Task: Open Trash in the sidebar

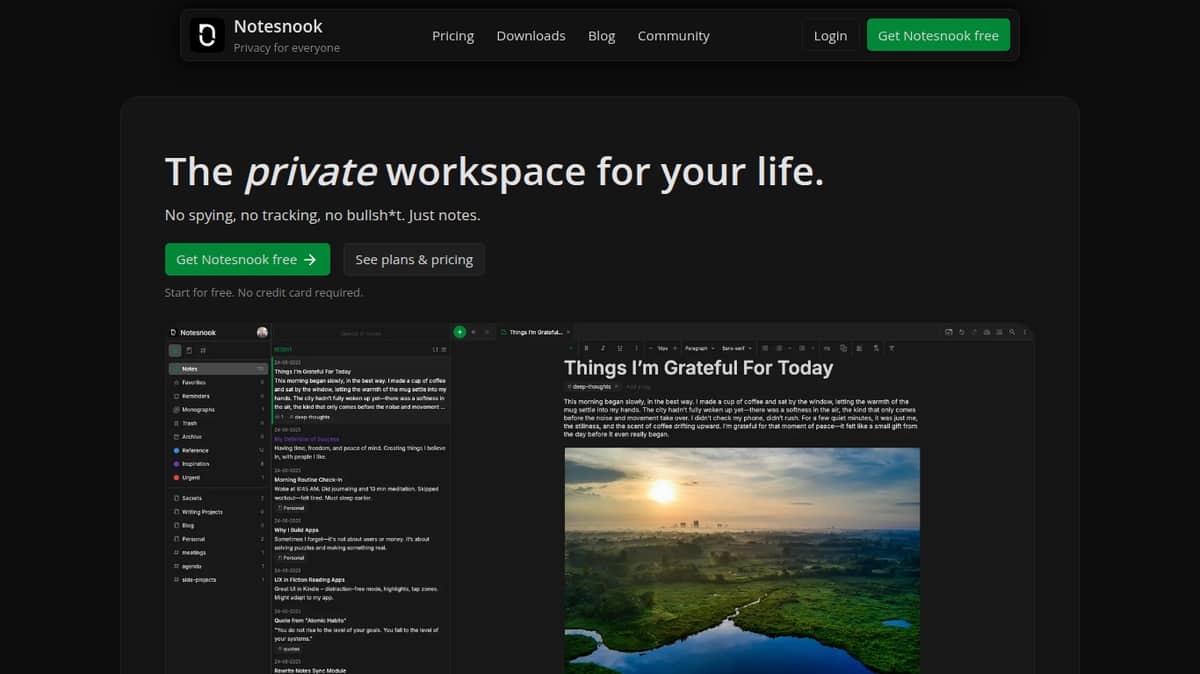Action: [x=218, y=423]
